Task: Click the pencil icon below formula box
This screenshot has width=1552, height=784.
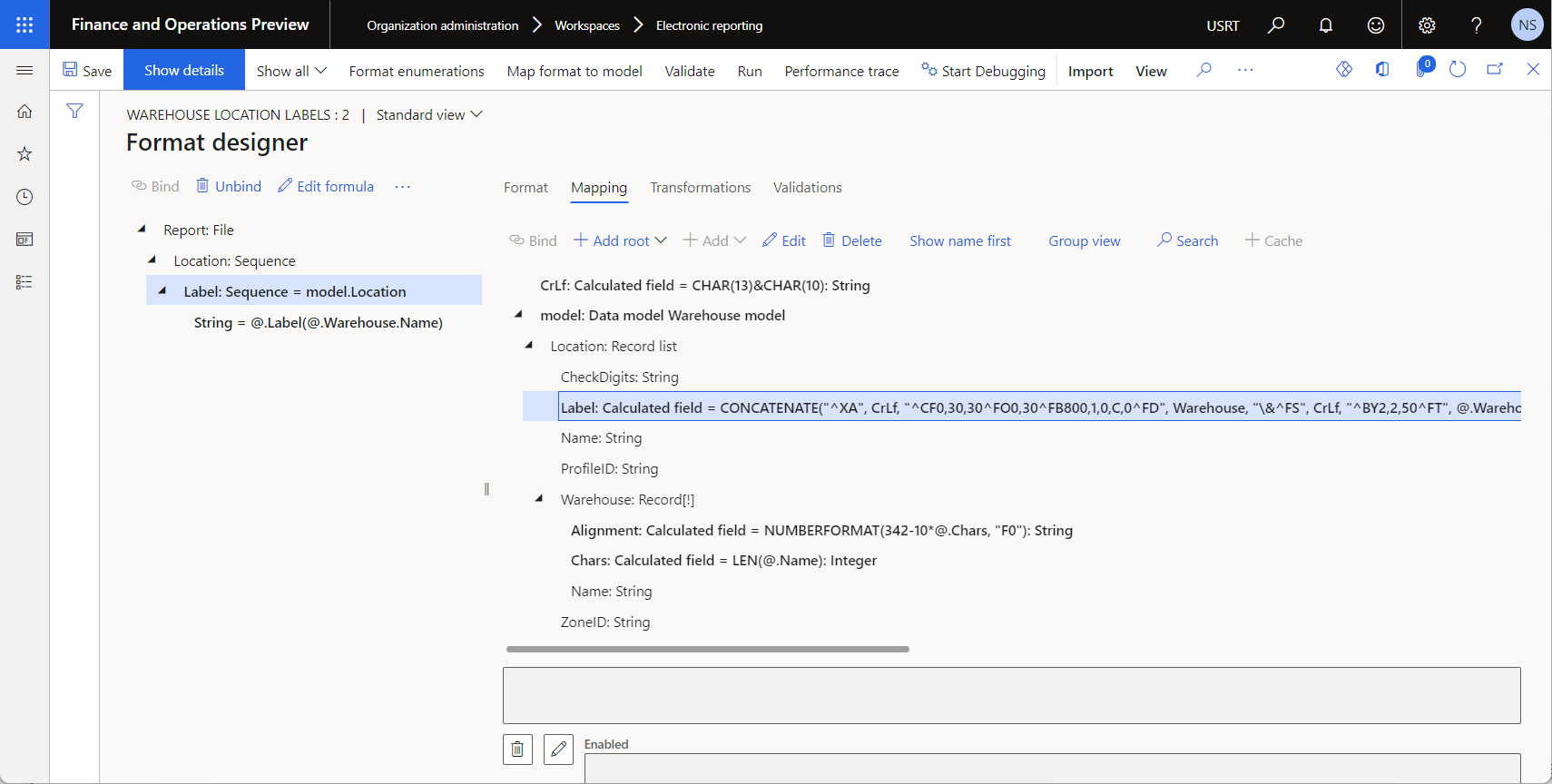Action: [558, 750]
